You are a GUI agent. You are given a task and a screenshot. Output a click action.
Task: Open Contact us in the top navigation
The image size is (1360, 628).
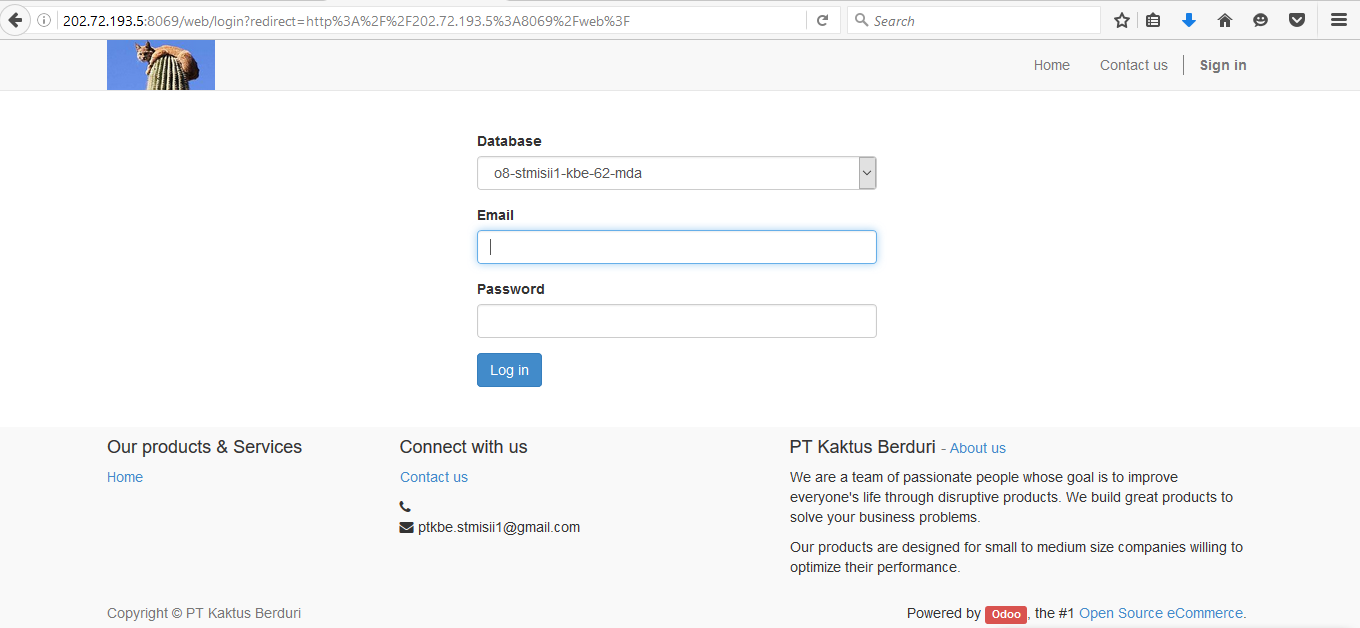click(1133, 65)
